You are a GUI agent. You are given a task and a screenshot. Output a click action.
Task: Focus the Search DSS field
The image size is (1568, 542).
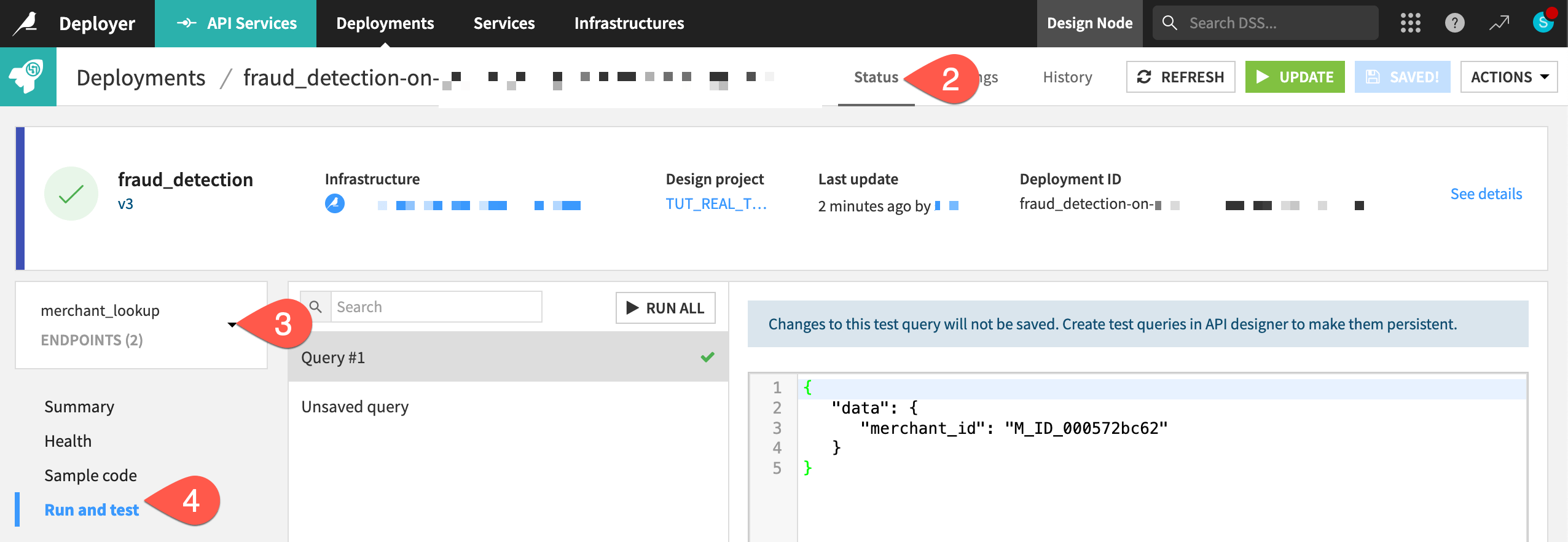[x=1266, y=23]
